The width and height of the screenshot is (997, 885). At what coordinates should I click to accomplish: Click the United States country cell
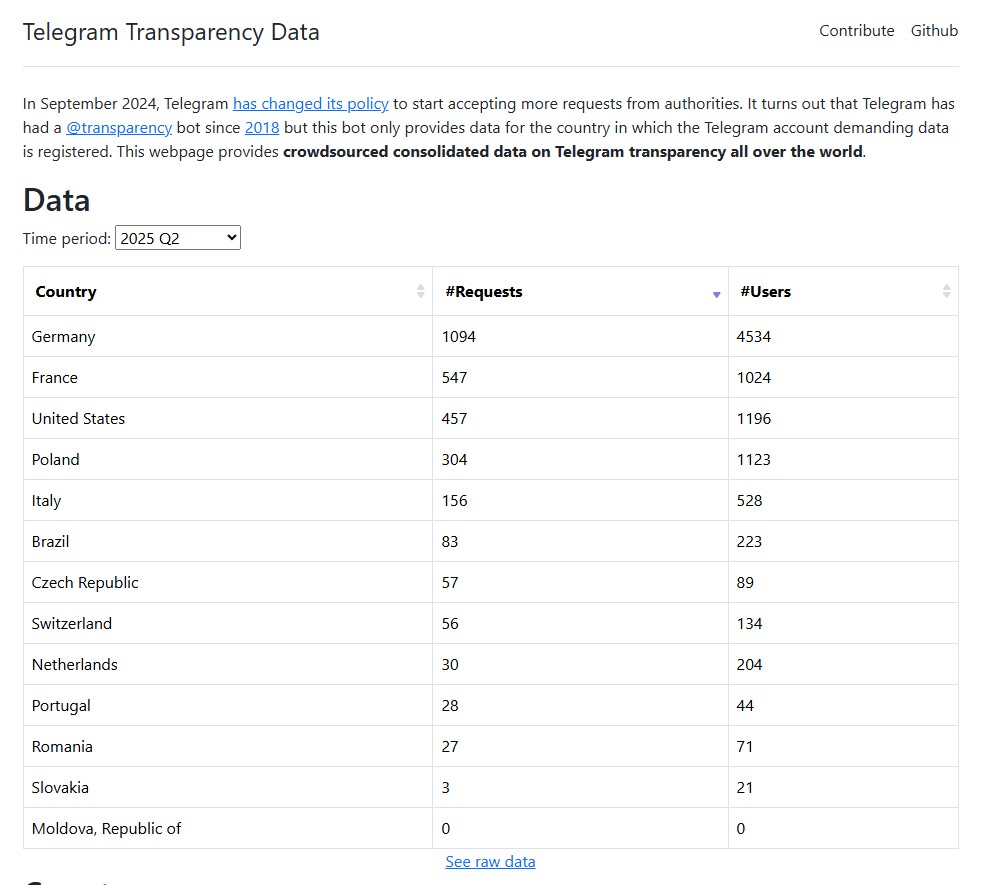(x=78, y=419)
